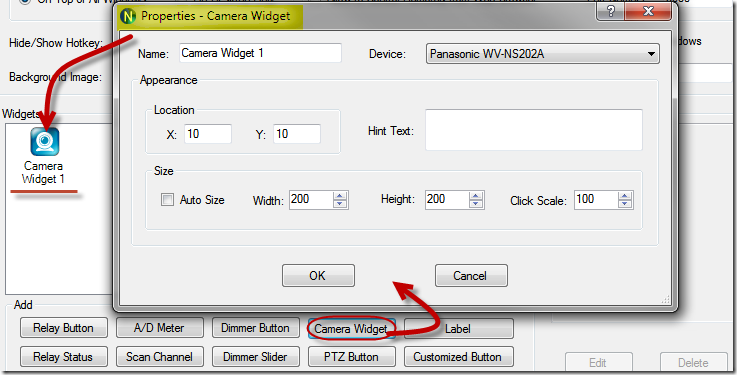737x375 pixels.
Task: Click the Edit button in the background window
Action: tap(598, 363)
